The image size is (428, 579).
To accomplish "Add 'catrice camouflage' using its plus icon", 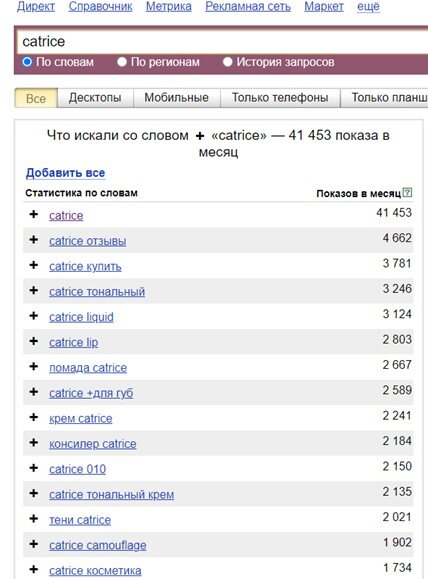I will point(34,544).
